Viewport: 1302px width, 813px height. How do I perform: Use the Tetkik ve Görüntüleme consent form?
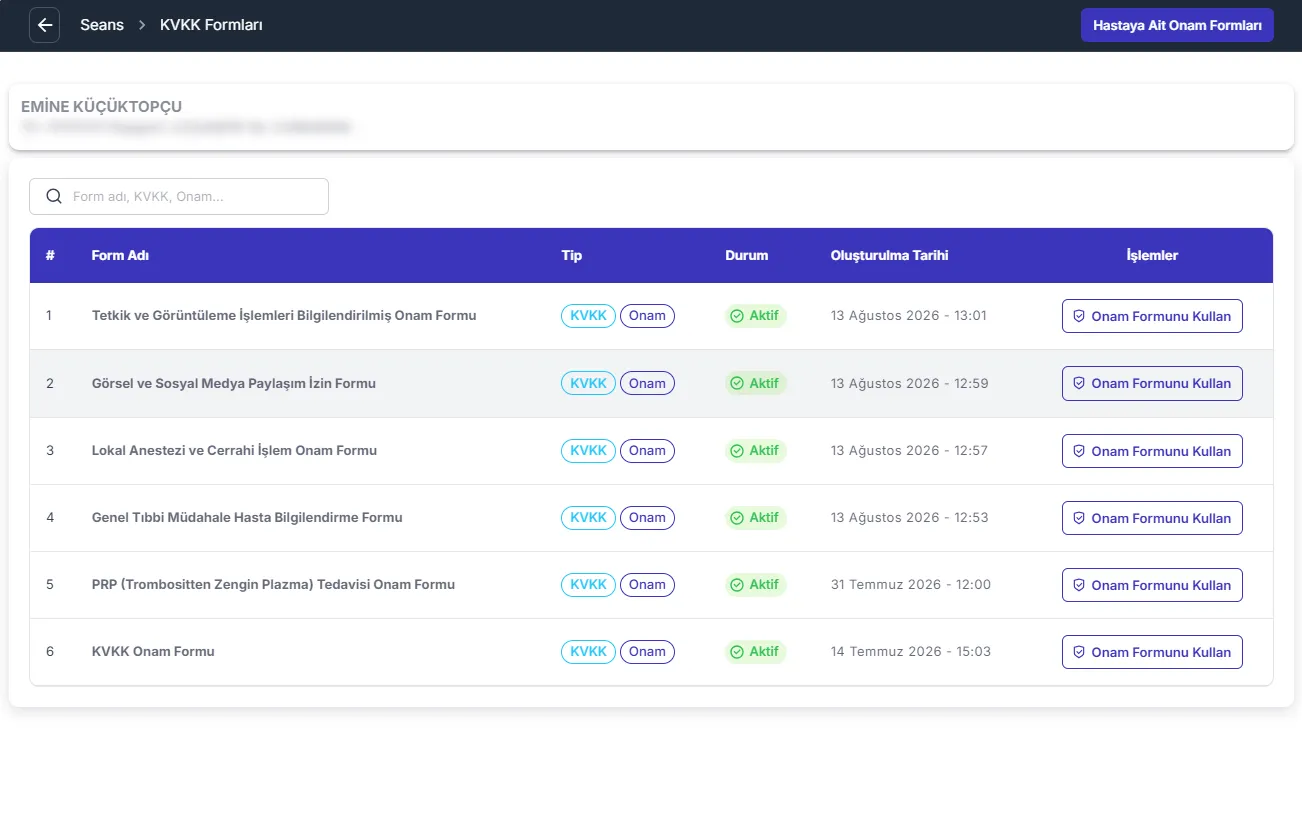1152,316
